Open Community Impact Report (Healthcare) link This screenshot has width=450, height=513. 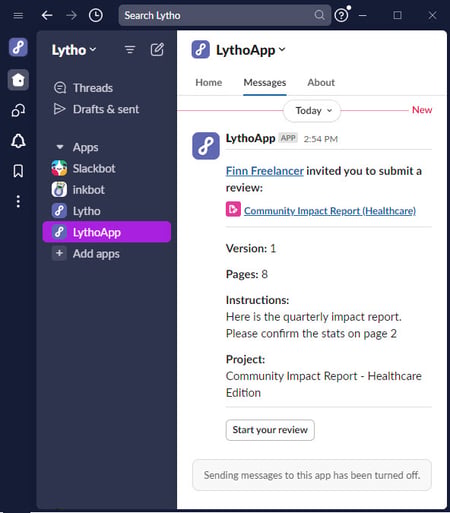click(x=330, y=211)
